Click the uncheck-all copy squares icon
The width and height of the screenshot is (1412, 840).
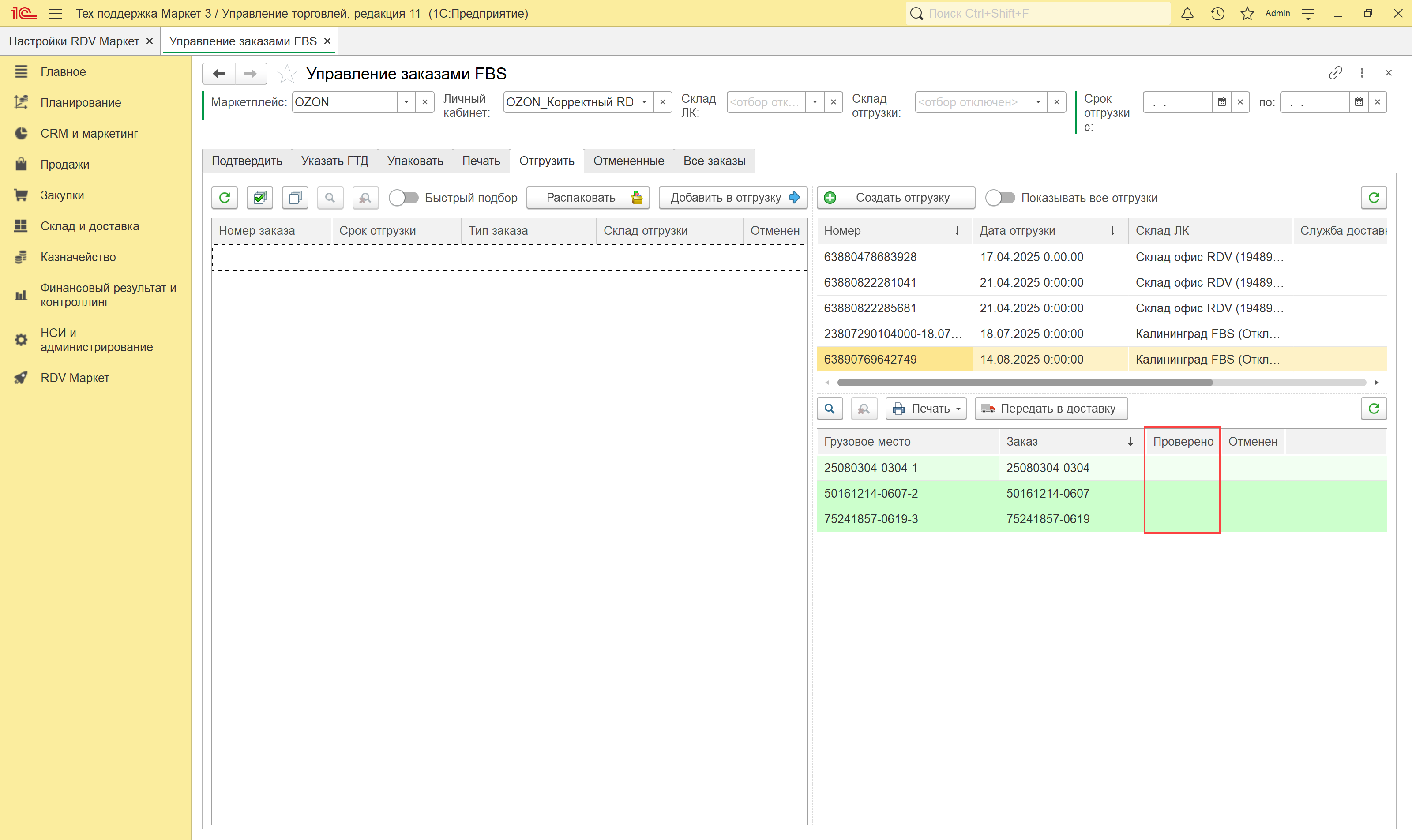(295, 198)
